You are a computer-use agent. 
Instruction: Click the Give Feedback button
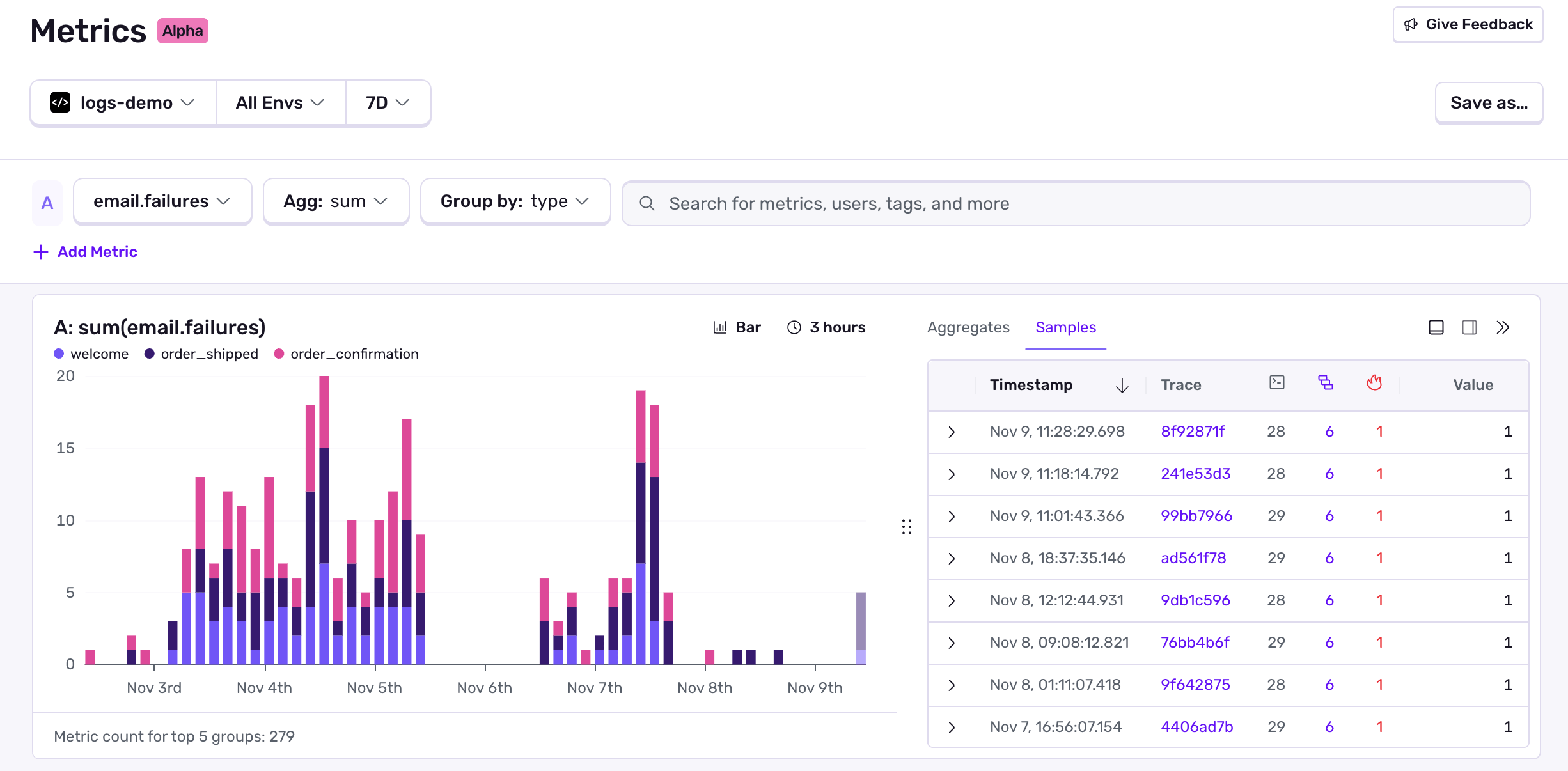click(x=1467, y=24)
